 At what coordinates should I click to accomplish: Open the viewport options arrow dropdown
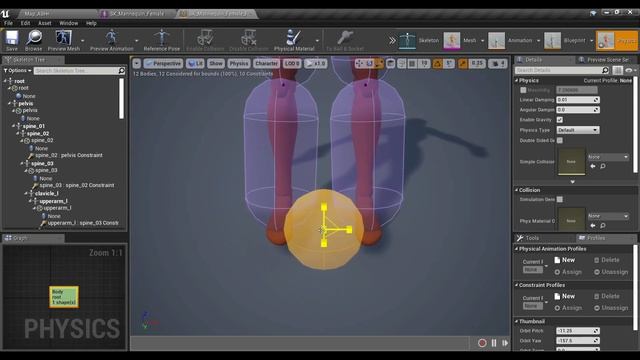pos(137,64)
